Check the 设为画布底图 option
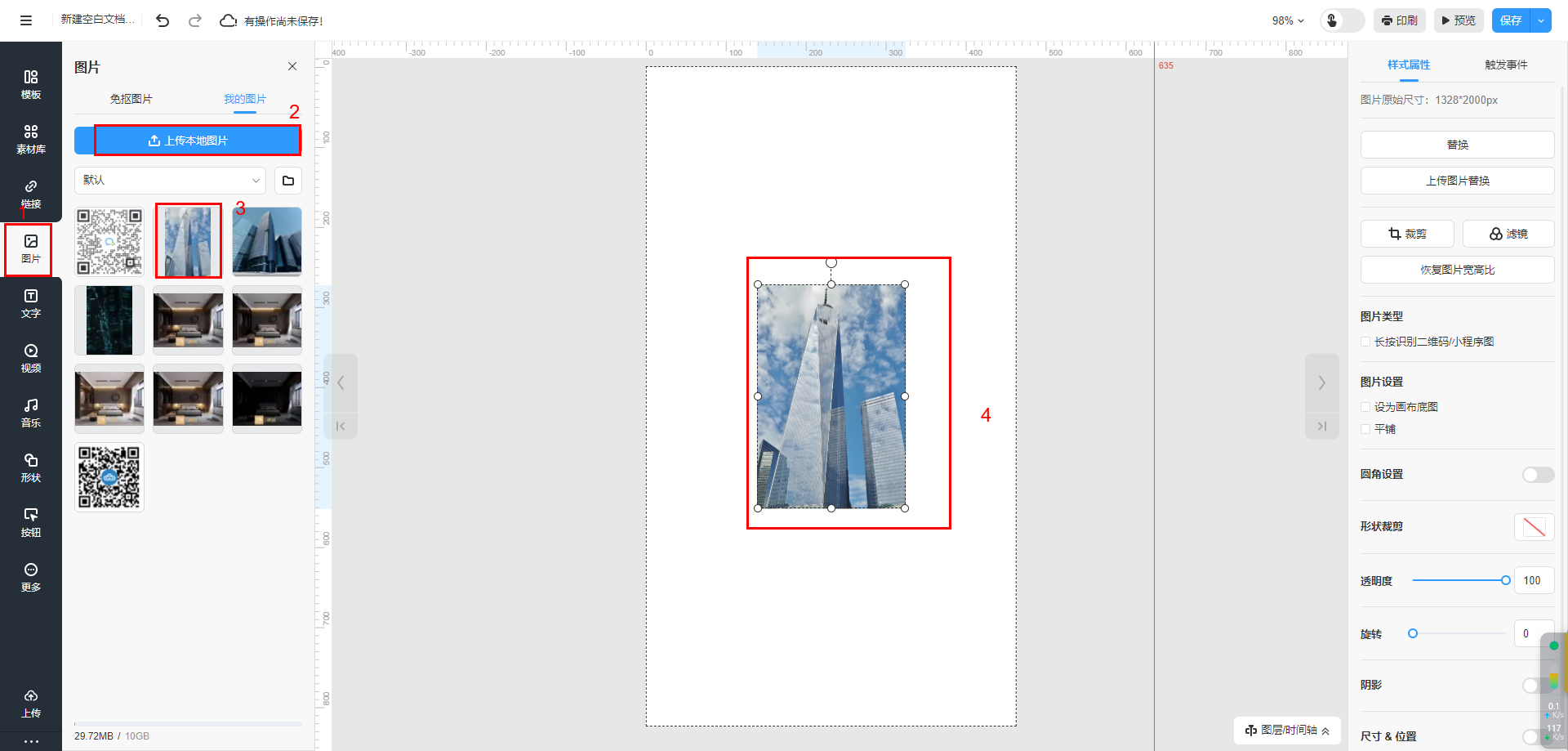Viewport: 1568px width, 751px height. pos(1365,407)
